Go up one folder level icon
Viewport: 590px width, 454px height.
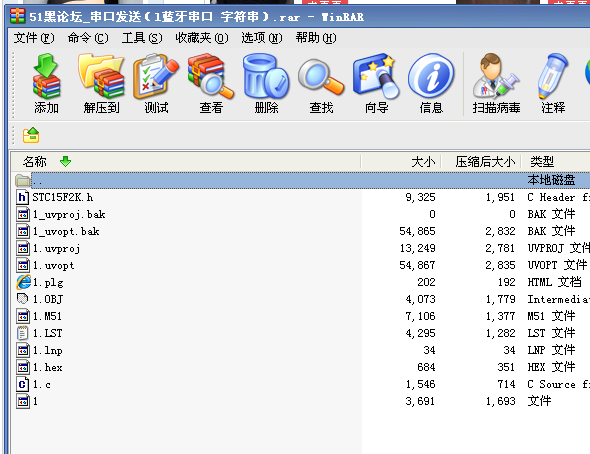[31, 135]
